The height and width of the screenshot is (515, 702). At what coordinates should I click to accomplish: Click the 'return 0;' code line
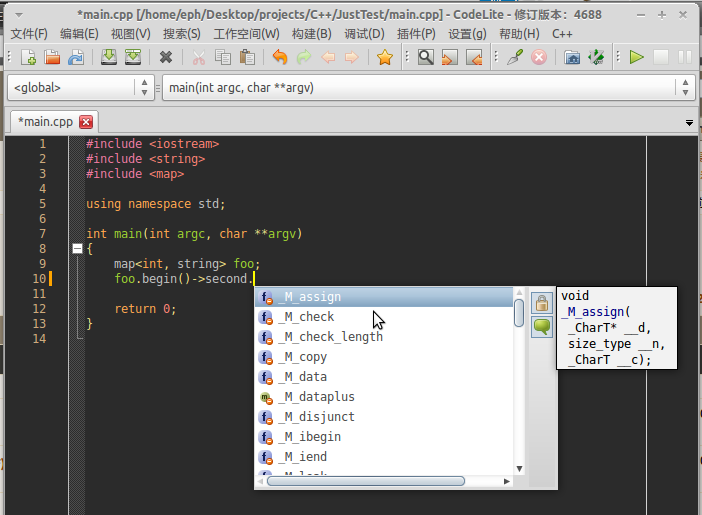[x=145, y=309]
